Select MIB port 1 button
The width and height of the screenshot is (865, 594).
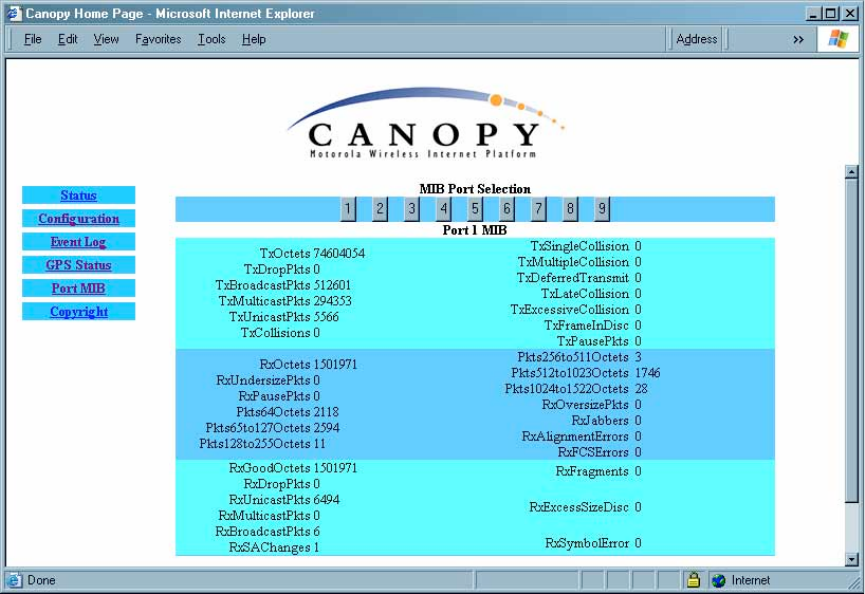[x=348, y=209]
